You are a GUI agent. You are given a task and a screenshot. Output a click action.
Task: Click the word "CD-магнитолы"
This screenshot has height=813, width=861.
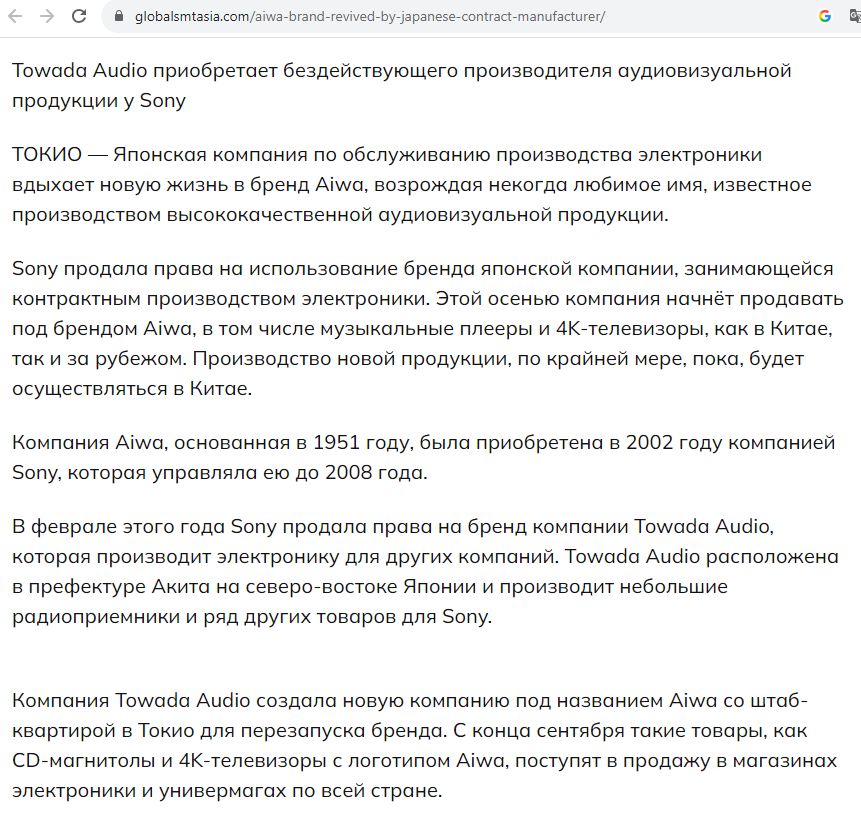tap(85, 761)
